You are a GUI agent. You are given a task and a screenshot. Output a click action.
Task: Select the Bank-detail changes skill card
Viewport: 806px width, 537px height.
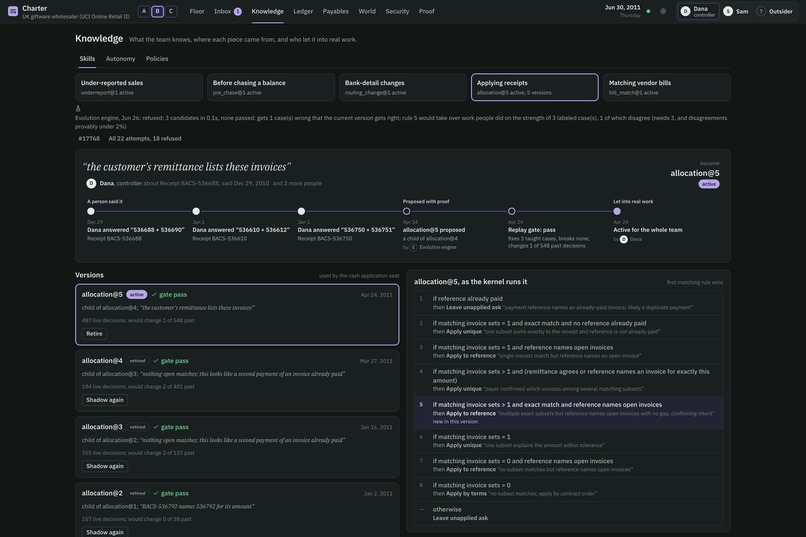pos(403,87)
